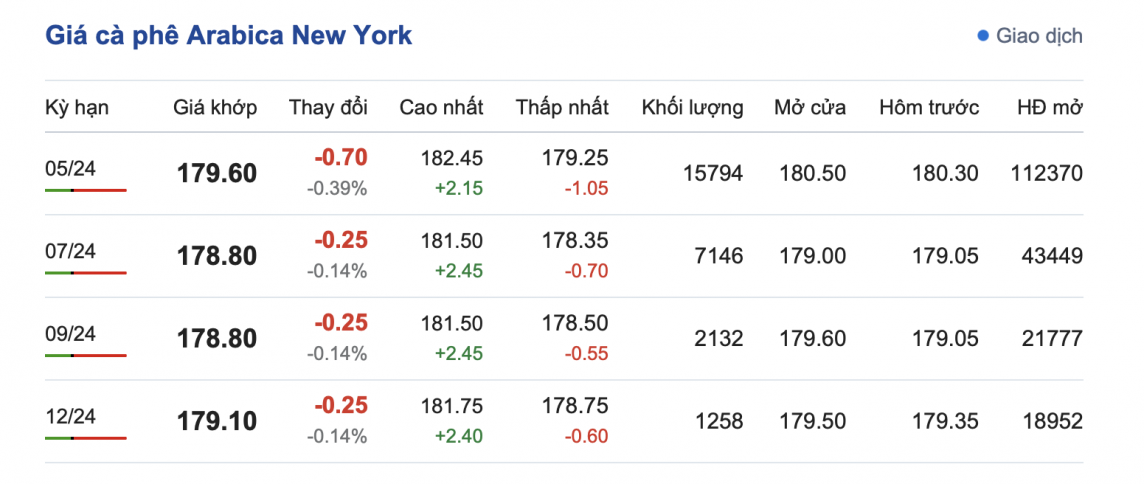Click the 15794 volume value

pyautogui.click(x=713, y=173)
